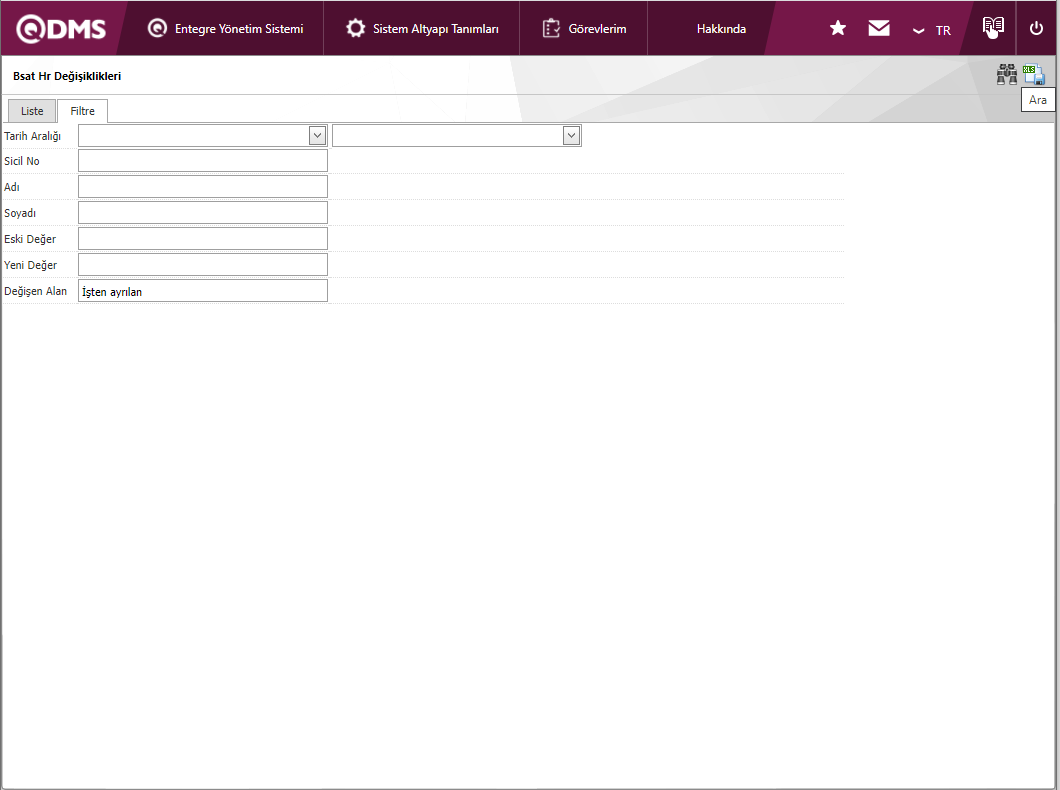Screen dimensions: 1060x790
Task: Open the favorites star icon
Action: coord(838,28)
